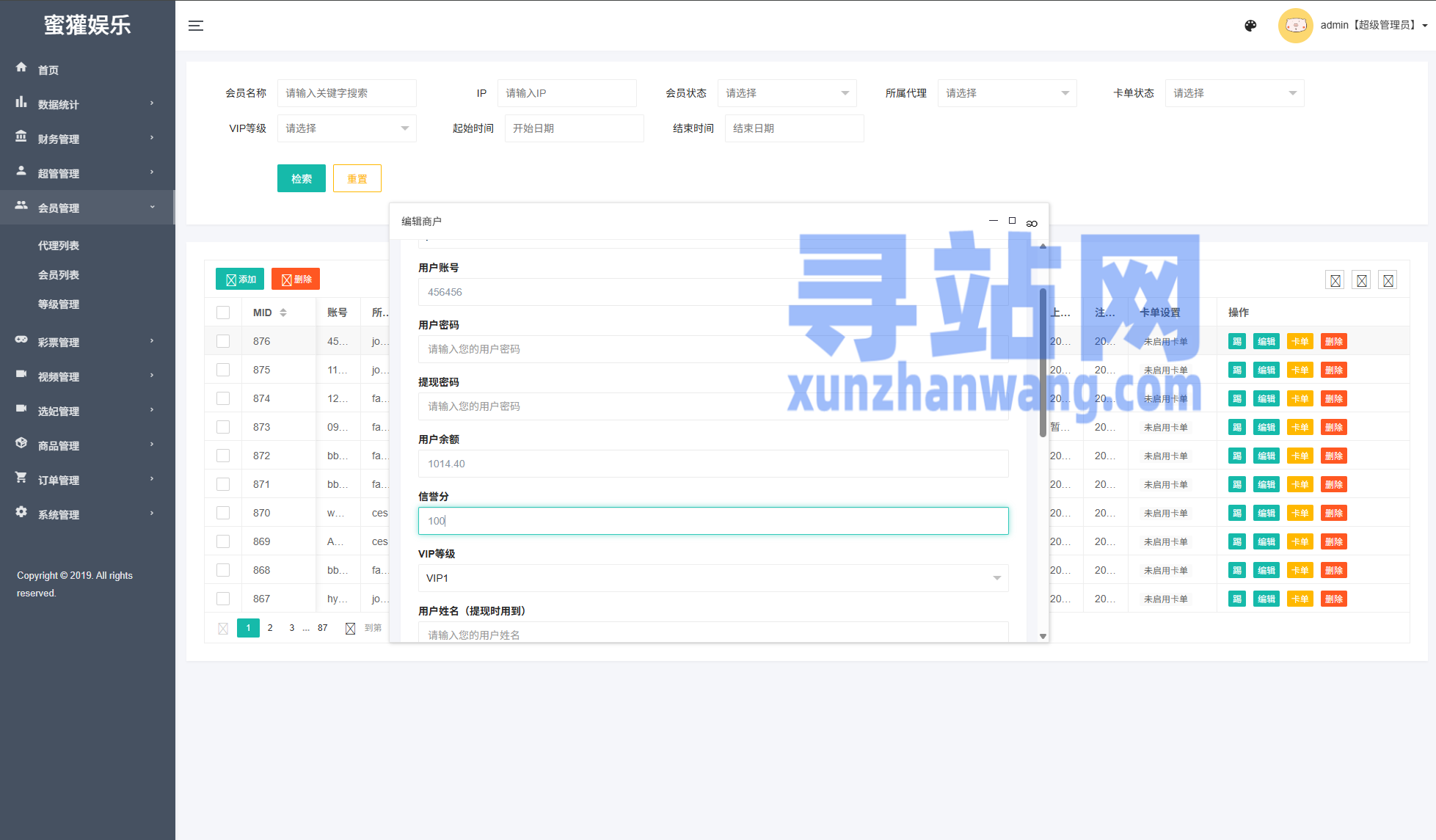Click the red 删除 button for row 876

click(x=1333, y=341)
